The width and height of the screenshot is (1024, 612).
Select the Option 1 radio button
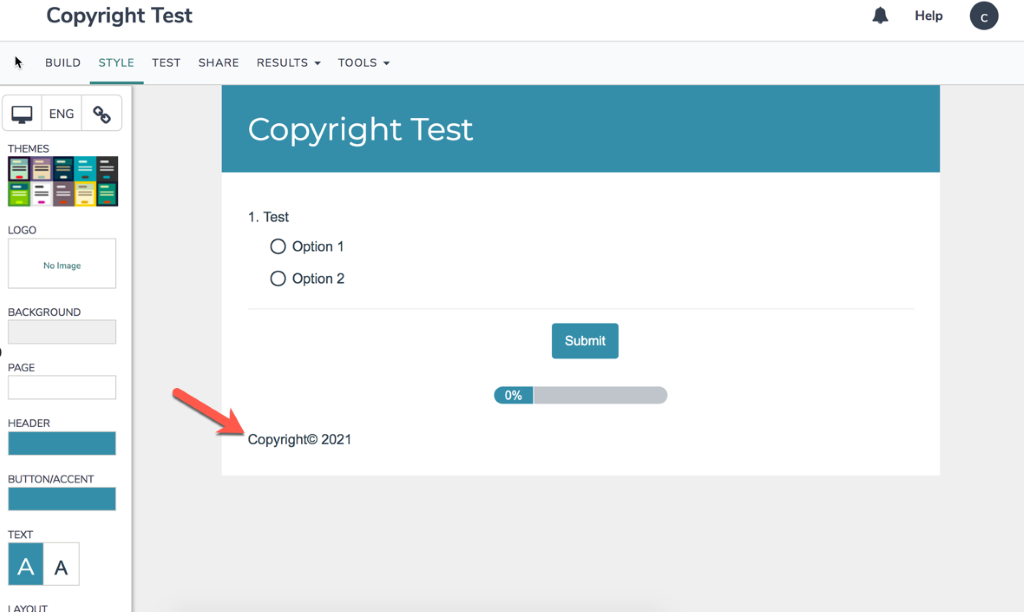coord(278,247)
